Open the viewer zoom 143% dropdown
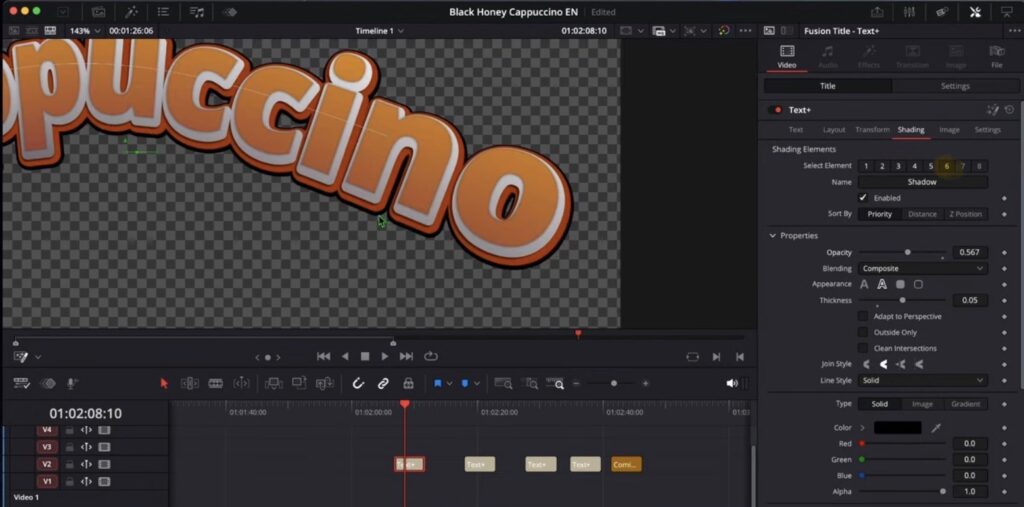 point(86,31)
